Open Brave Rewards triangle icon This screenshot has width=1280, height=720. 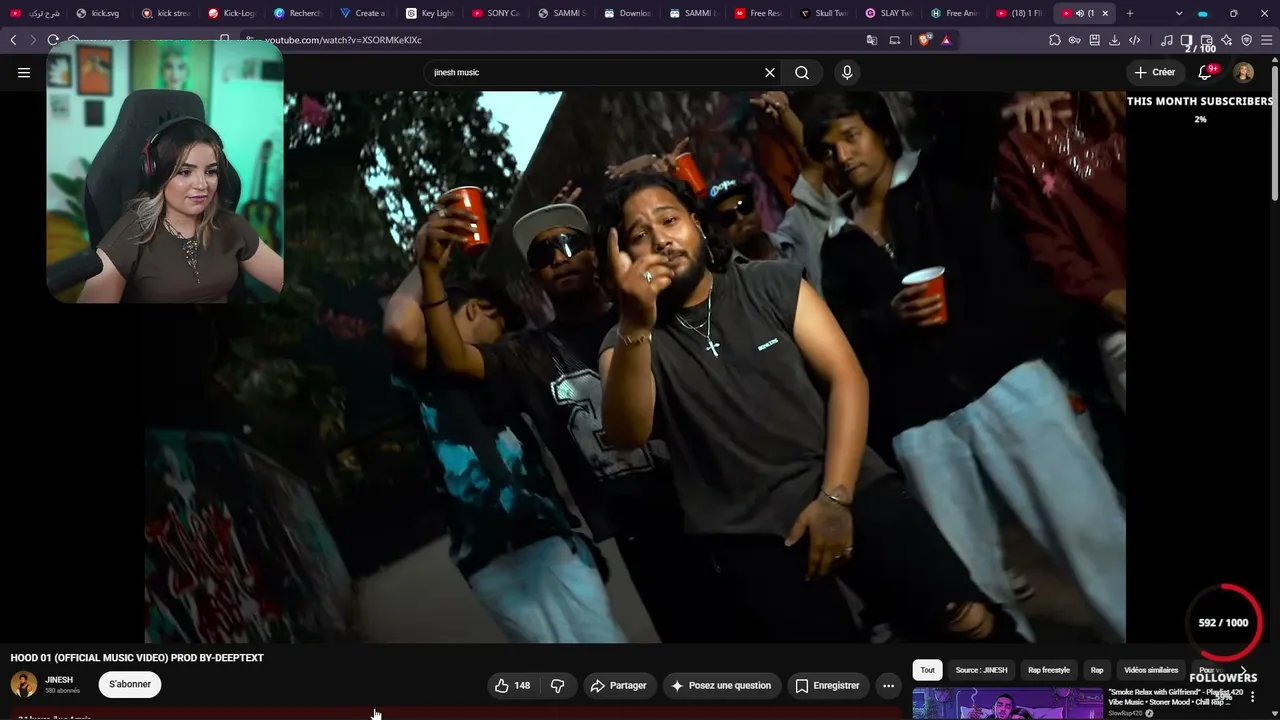(946, 40)
